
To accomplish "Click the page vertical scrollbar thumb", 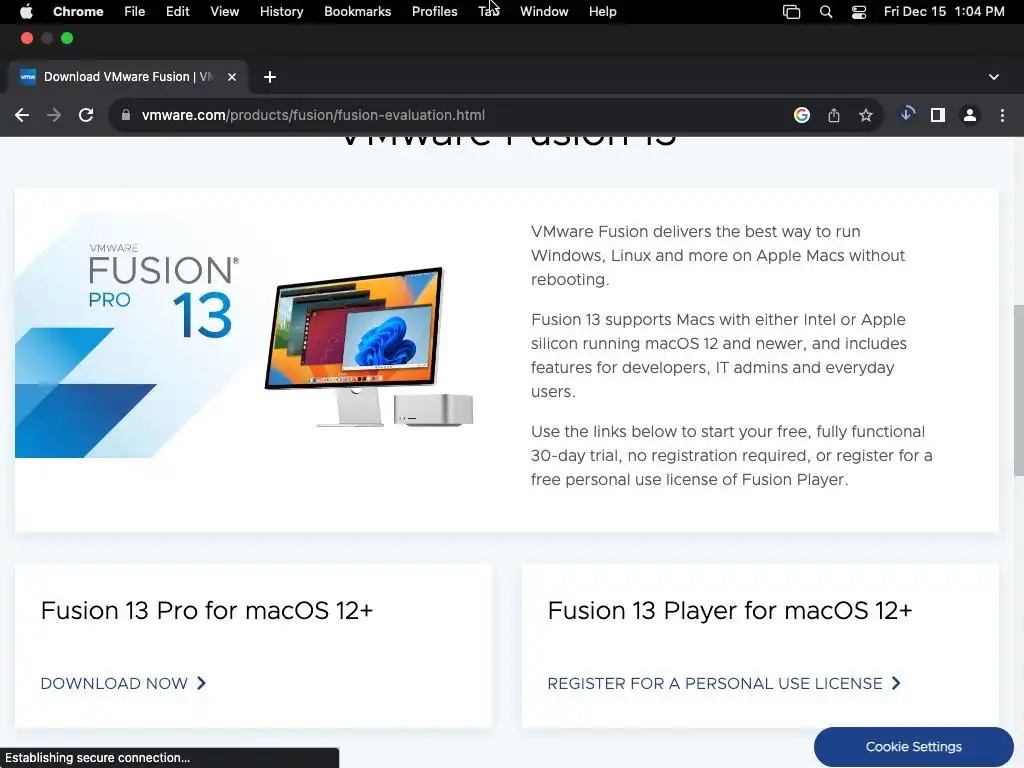I will pos(1018,391).
